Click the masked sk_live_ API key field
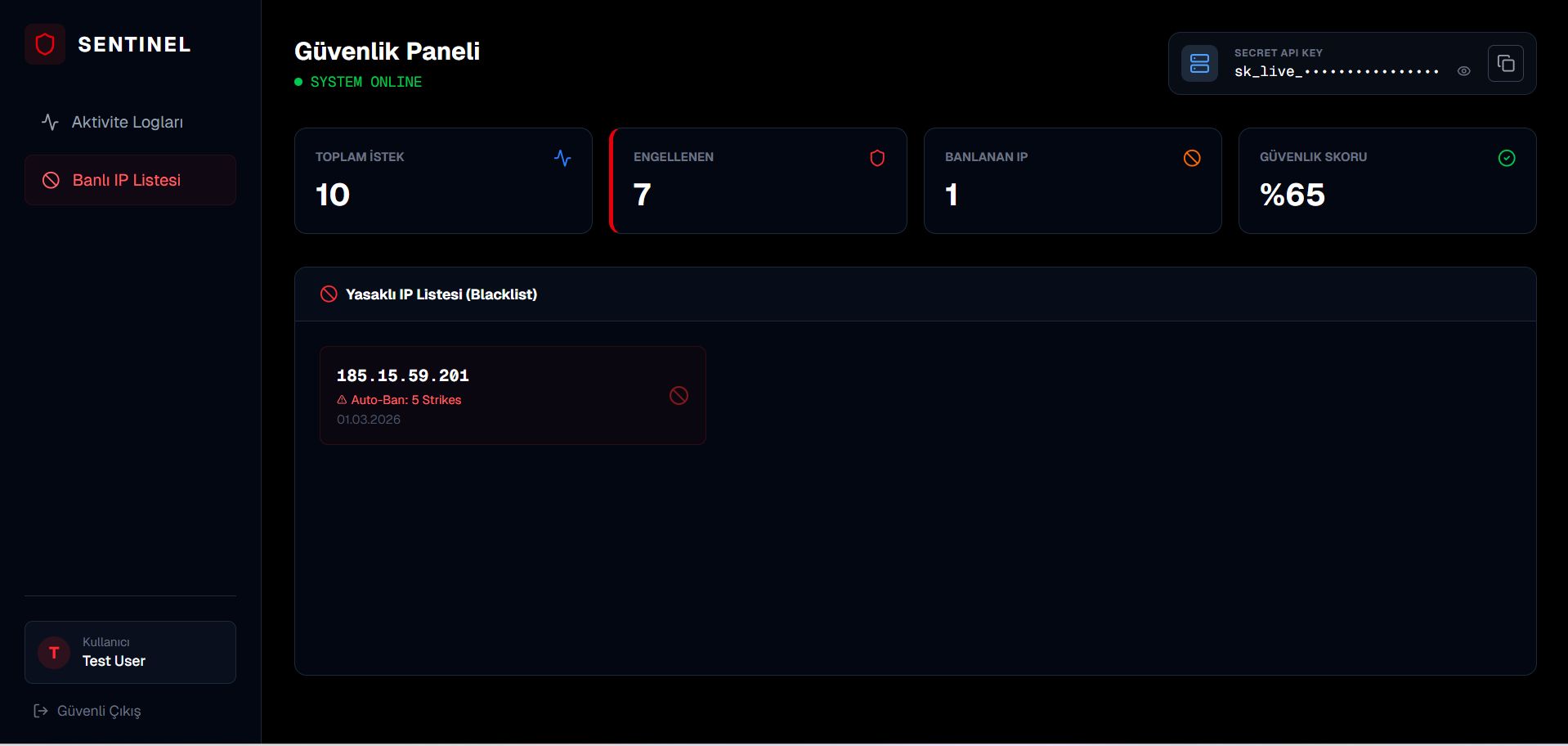The height and width of the screenshot is (746, 1568). [1336, 71]
